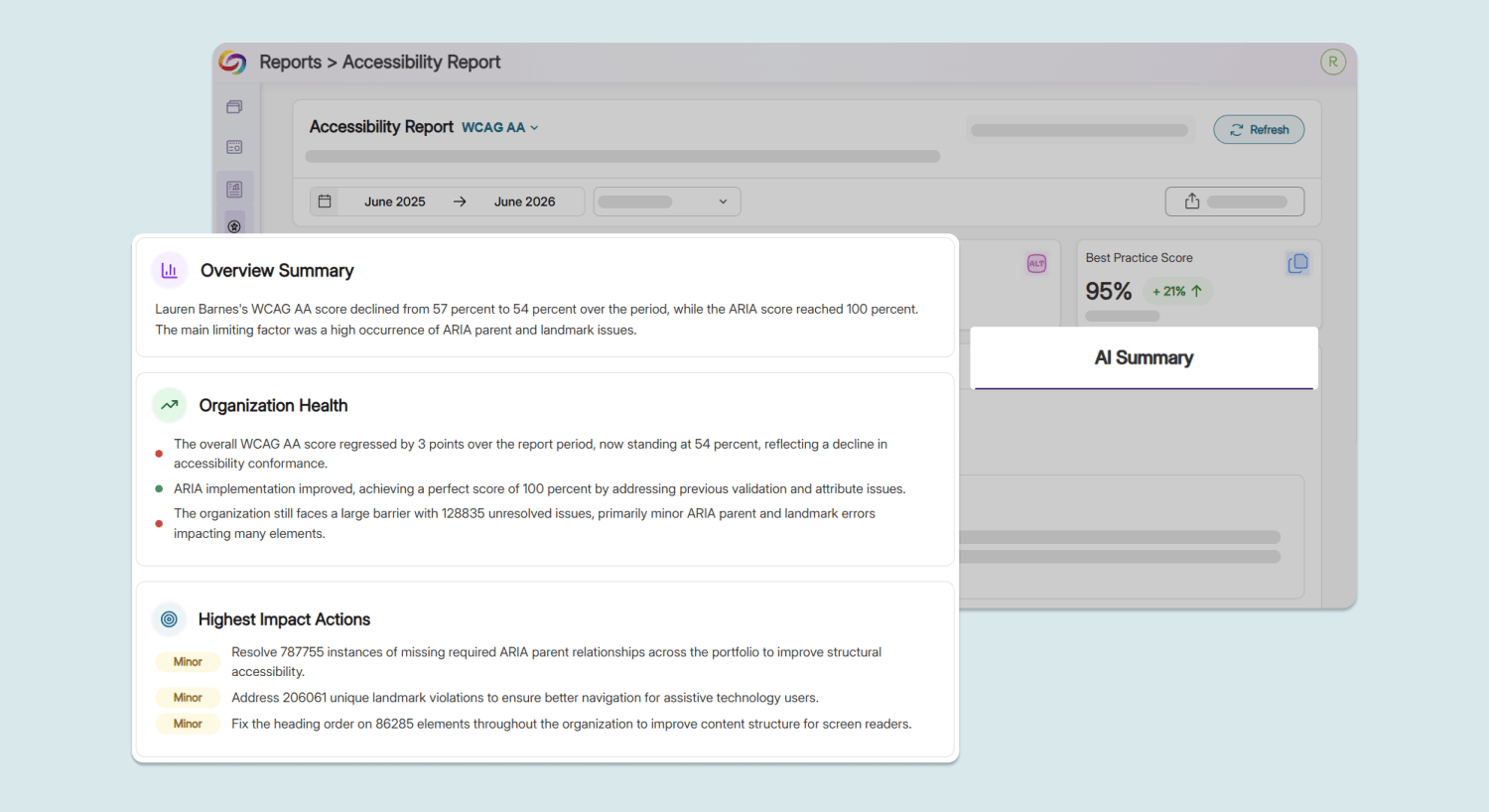
Task: Click the Overview Summary heading
Action: coord(277,270)
